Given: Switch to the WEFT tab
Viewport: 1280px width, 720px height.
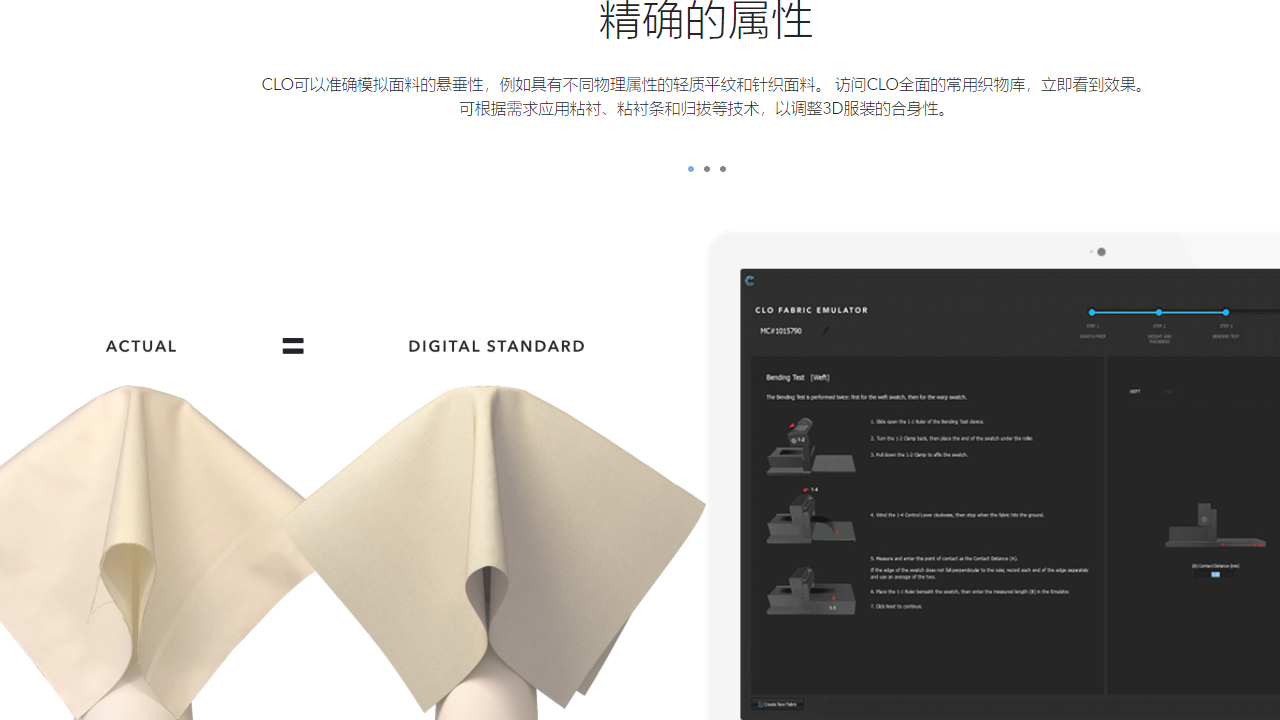Looking at the screenshot, I should 1134,391.
